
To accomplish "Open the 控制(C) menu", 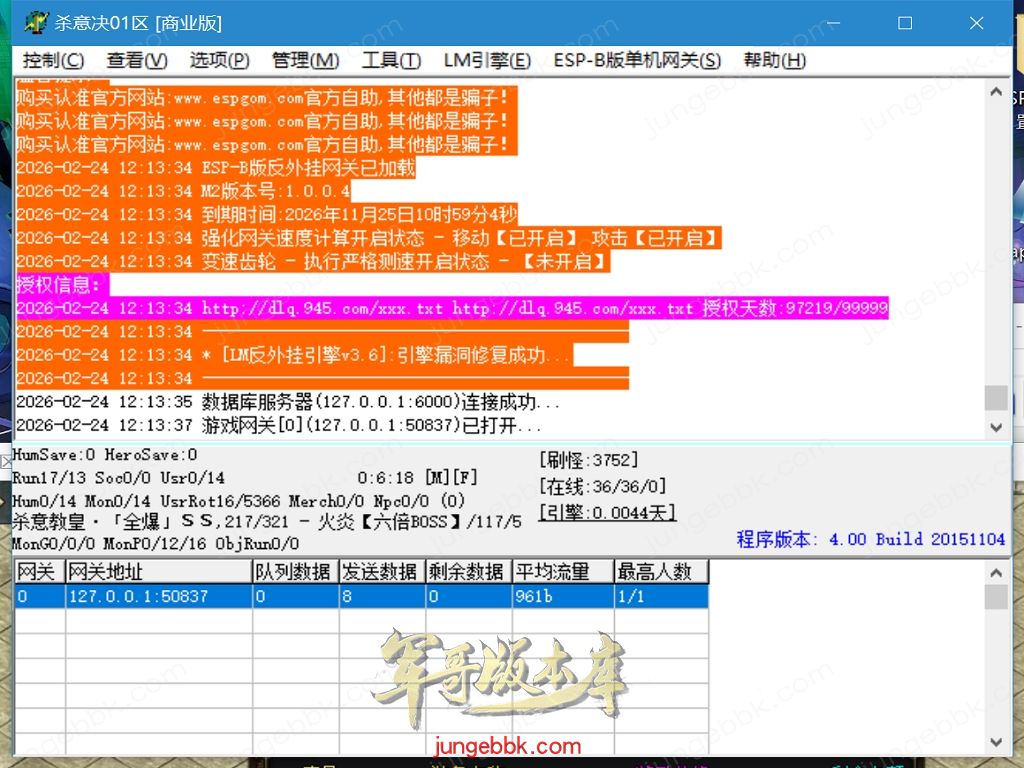I will click(x=54, y=60).
